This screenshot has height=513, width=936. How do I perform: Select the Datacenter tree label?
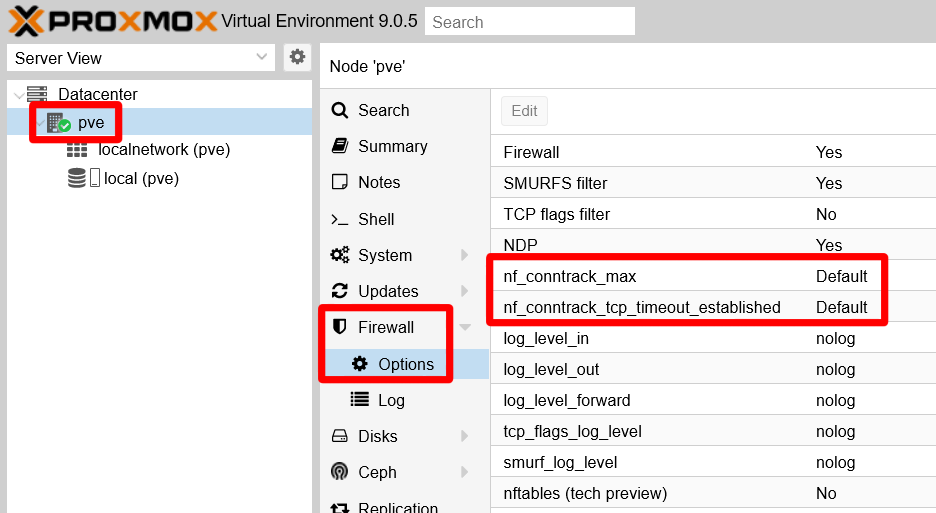coord(98,94)
